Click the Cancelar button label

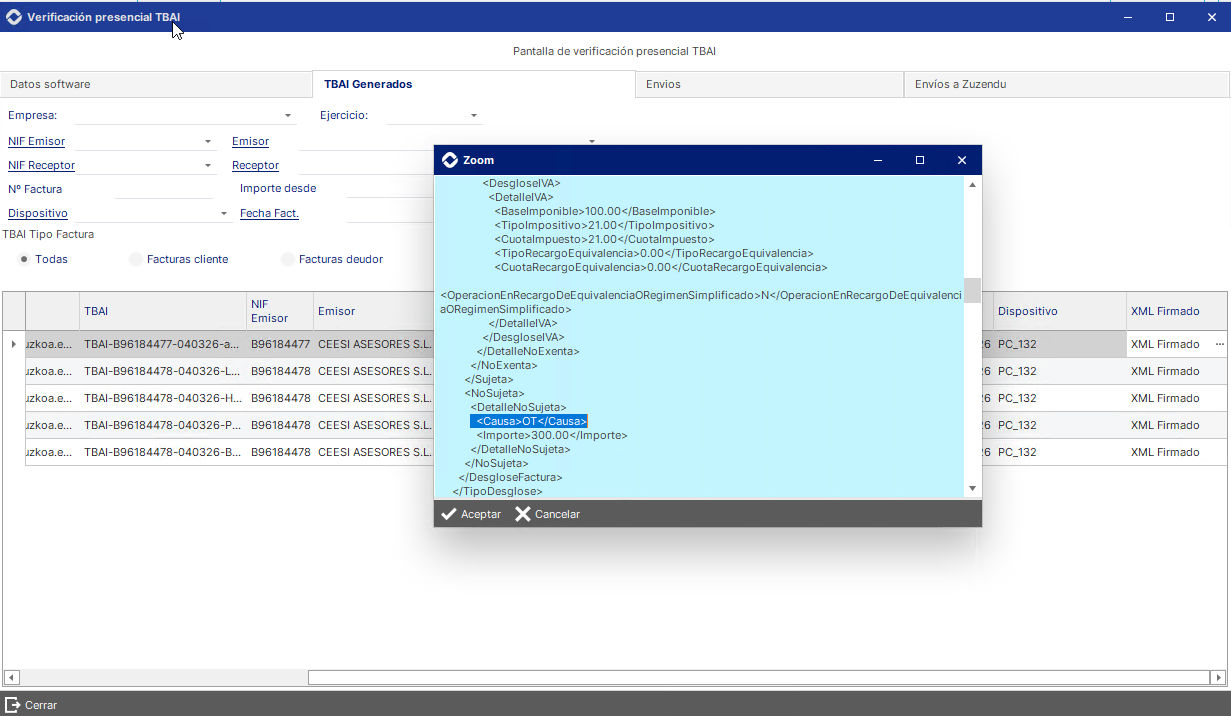557,514
